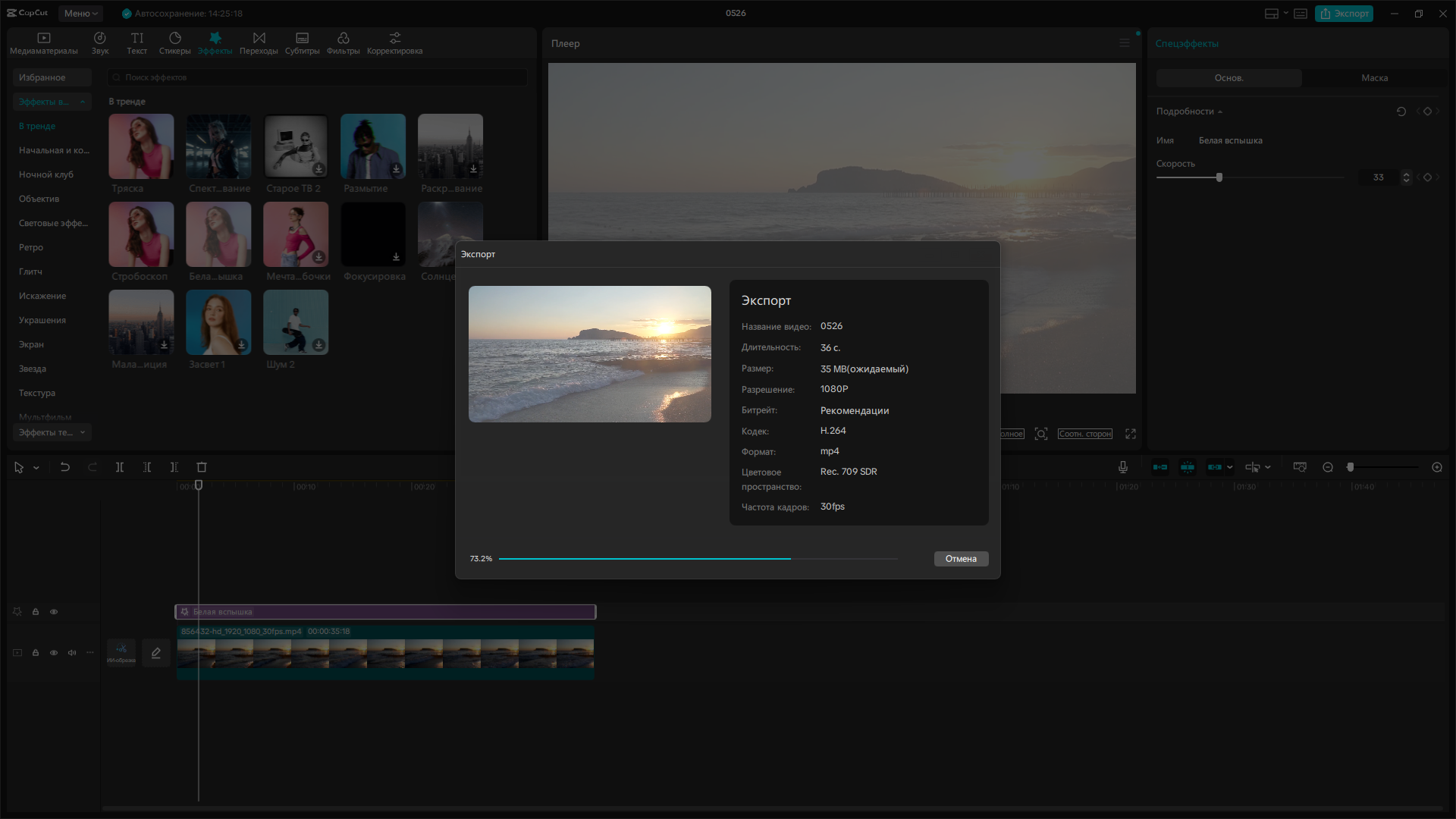Click the delete-right trim icon
Image resolution: width=1456 pixels, height=819 pixels.
click(x=174, y=467)
